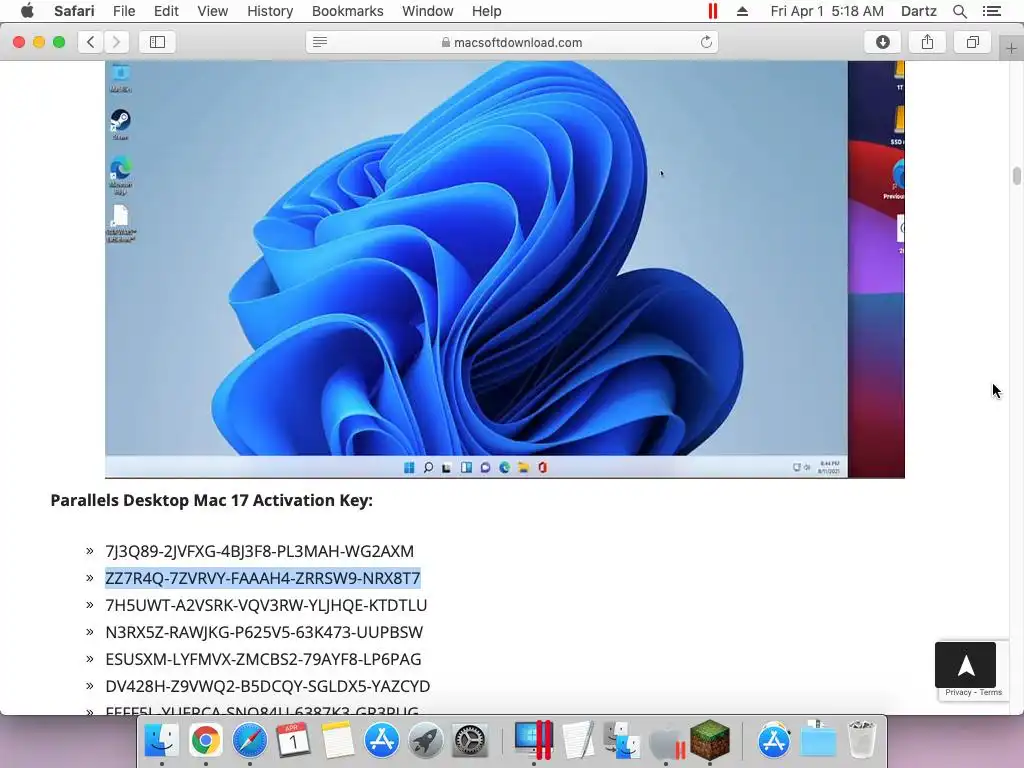Open Google Chrome from the Dock
1024x768 pixels.
point(206,741)
